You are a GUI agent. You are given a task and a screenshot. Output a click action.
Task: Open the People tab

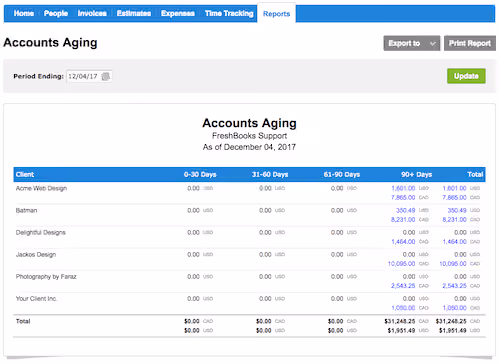(56, 13)
